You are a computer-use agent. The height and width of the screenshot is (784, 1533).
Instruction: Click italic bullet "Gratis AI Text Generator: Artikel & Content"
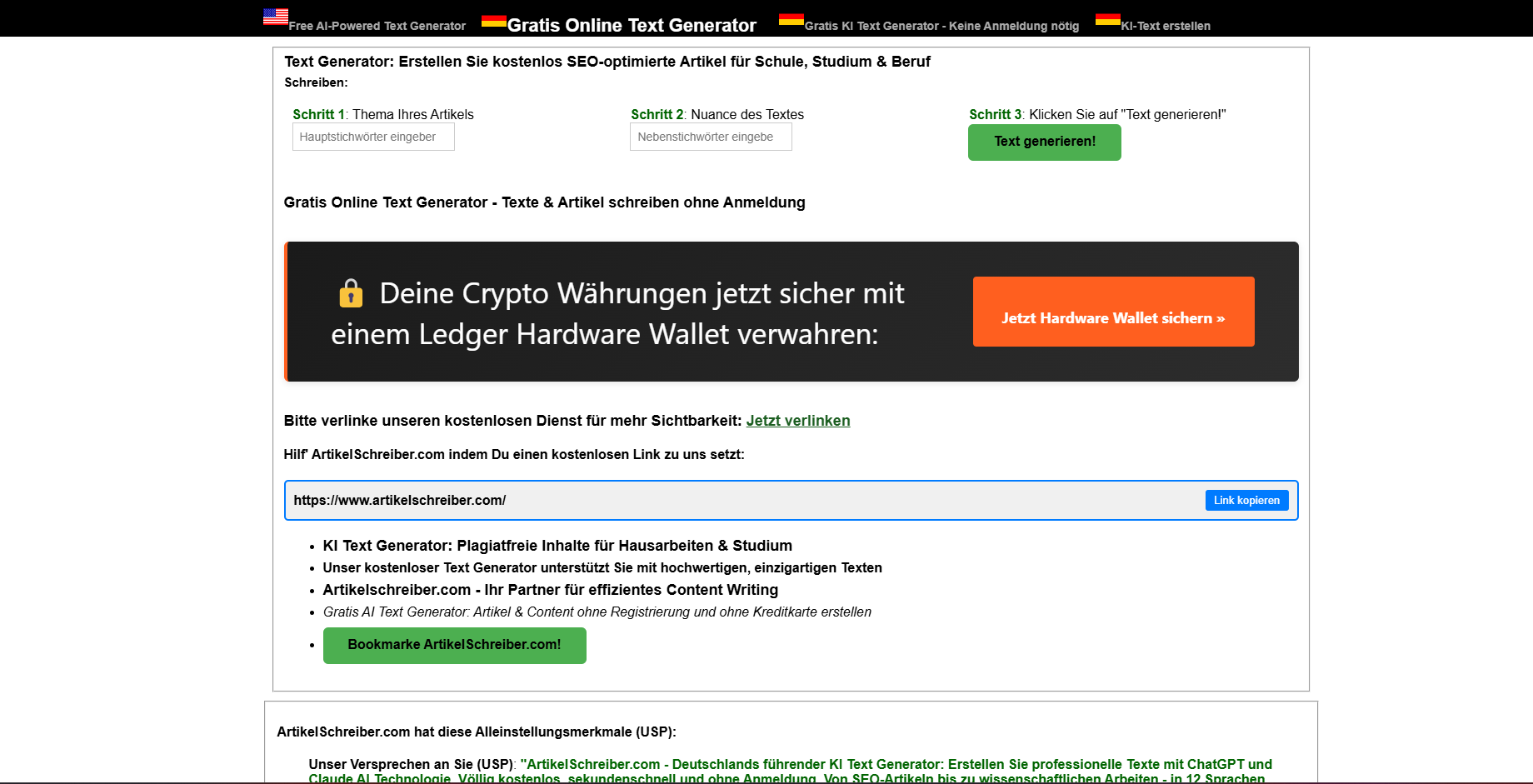coord(597,612)
